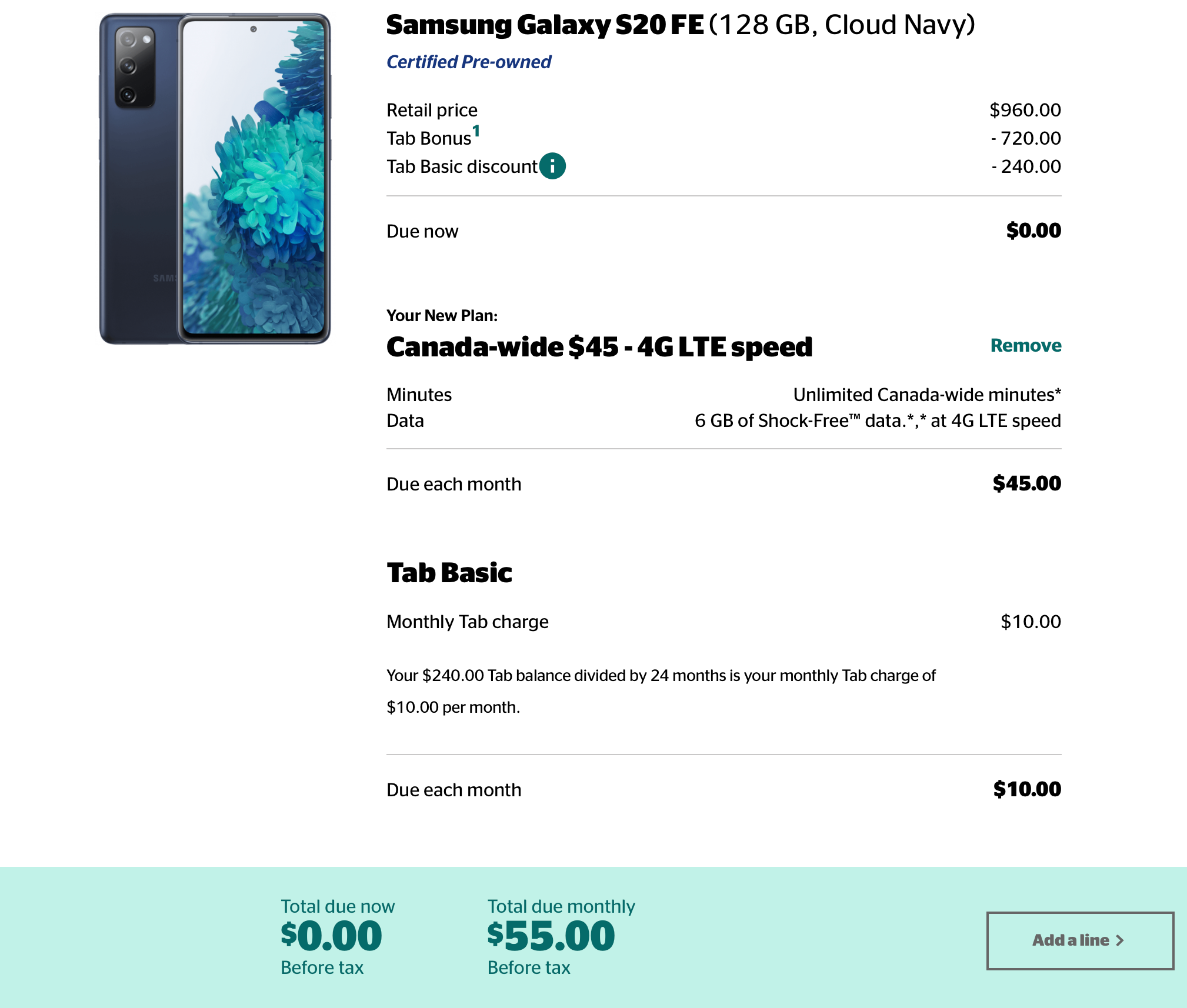This screenshot has height=1008, width=1187.
Task: Click the Unlimited Canada-wide minutes text
Action: point(927,395)
